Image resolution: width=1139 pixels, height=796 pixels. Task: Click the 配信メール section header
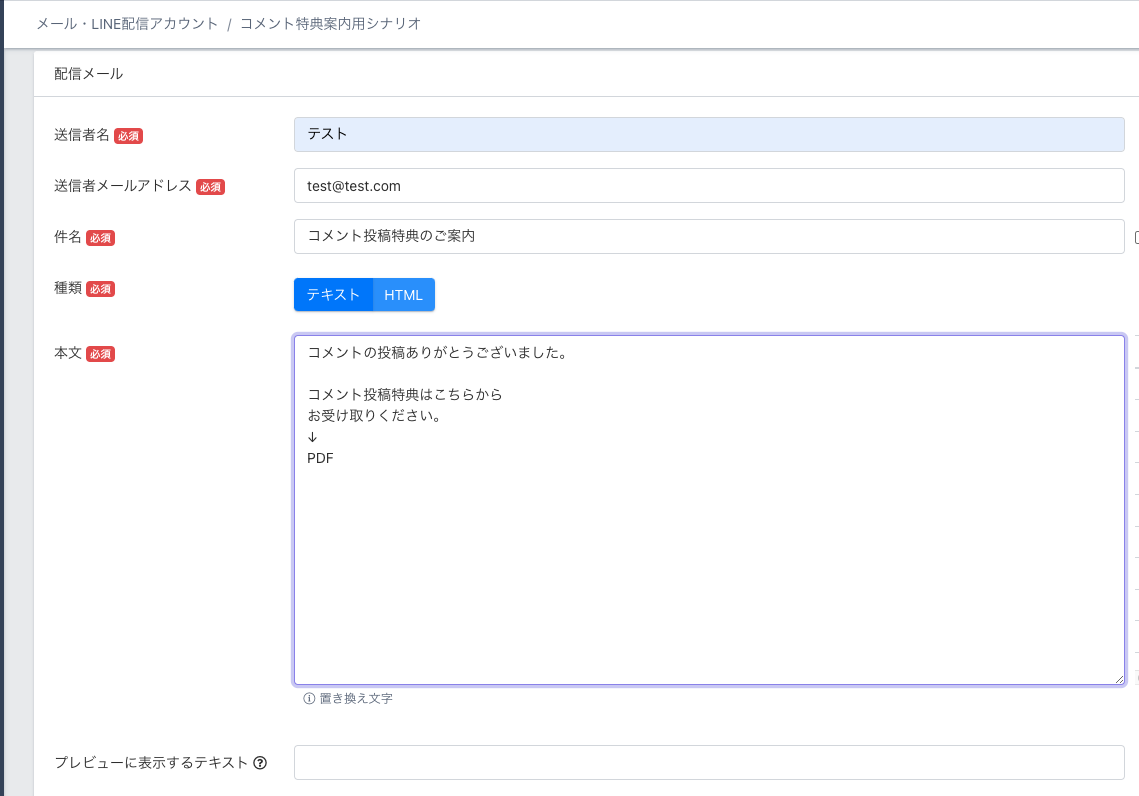pyautogui.click(x=89, y=74)
